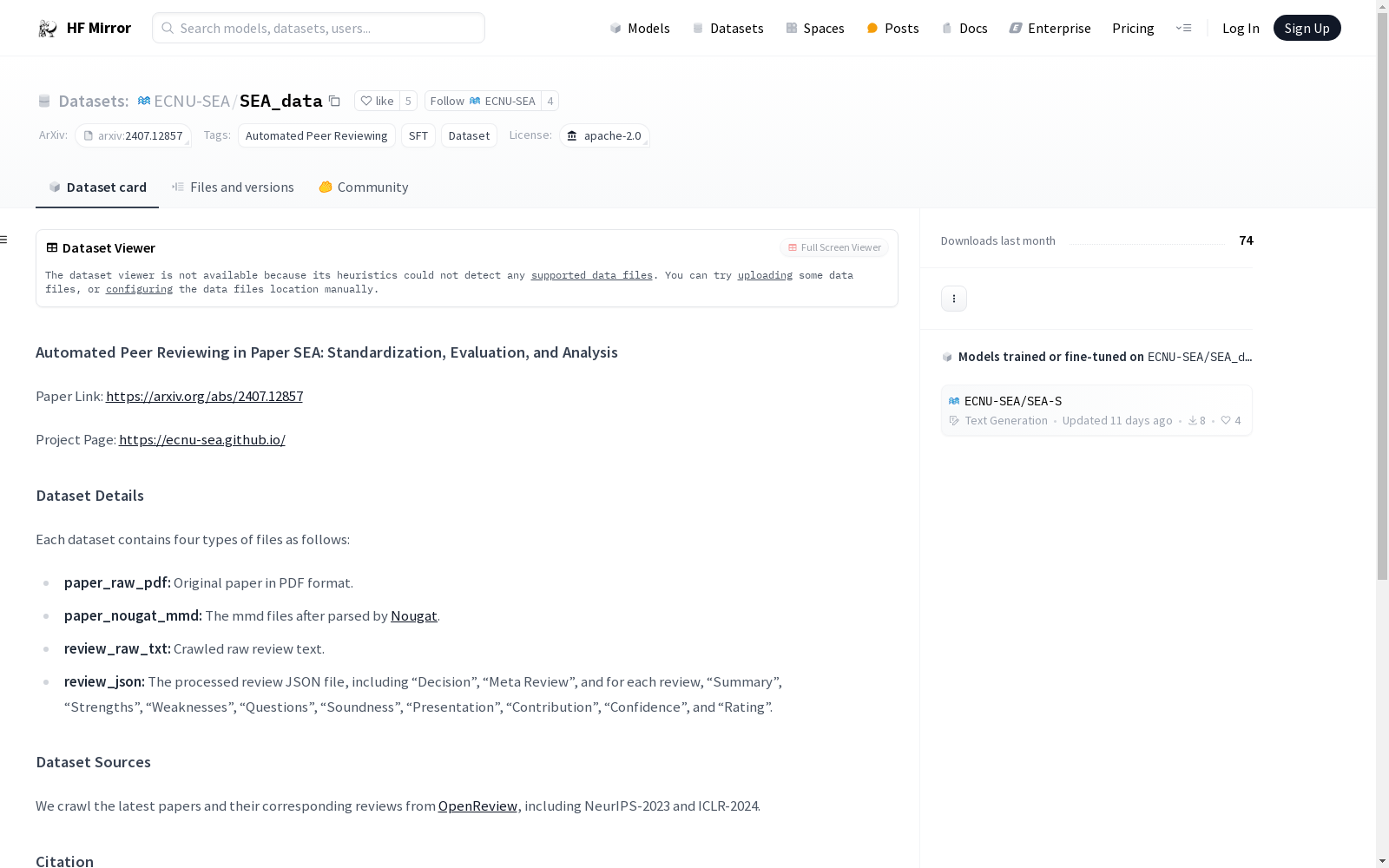Screen dimensions: 1389x868
Task: Open the Models page
Action: (x=640, y=28)
